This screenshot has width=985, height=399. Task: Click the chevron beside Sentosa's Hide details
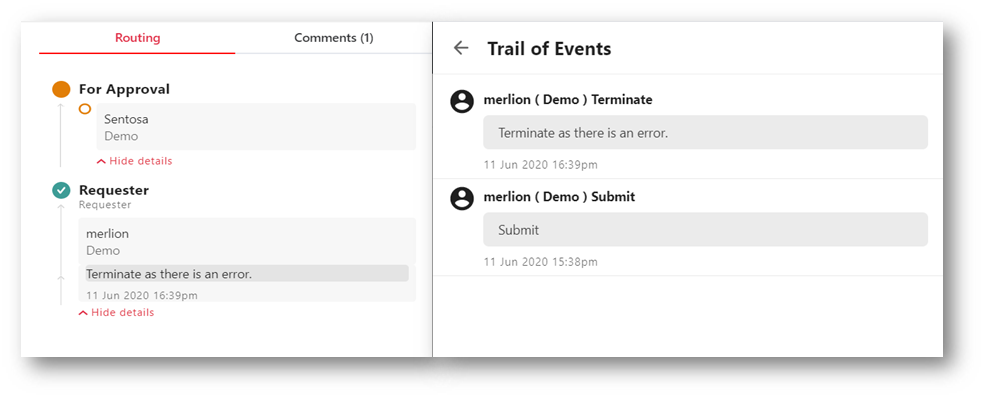click(x=101, y=161)
